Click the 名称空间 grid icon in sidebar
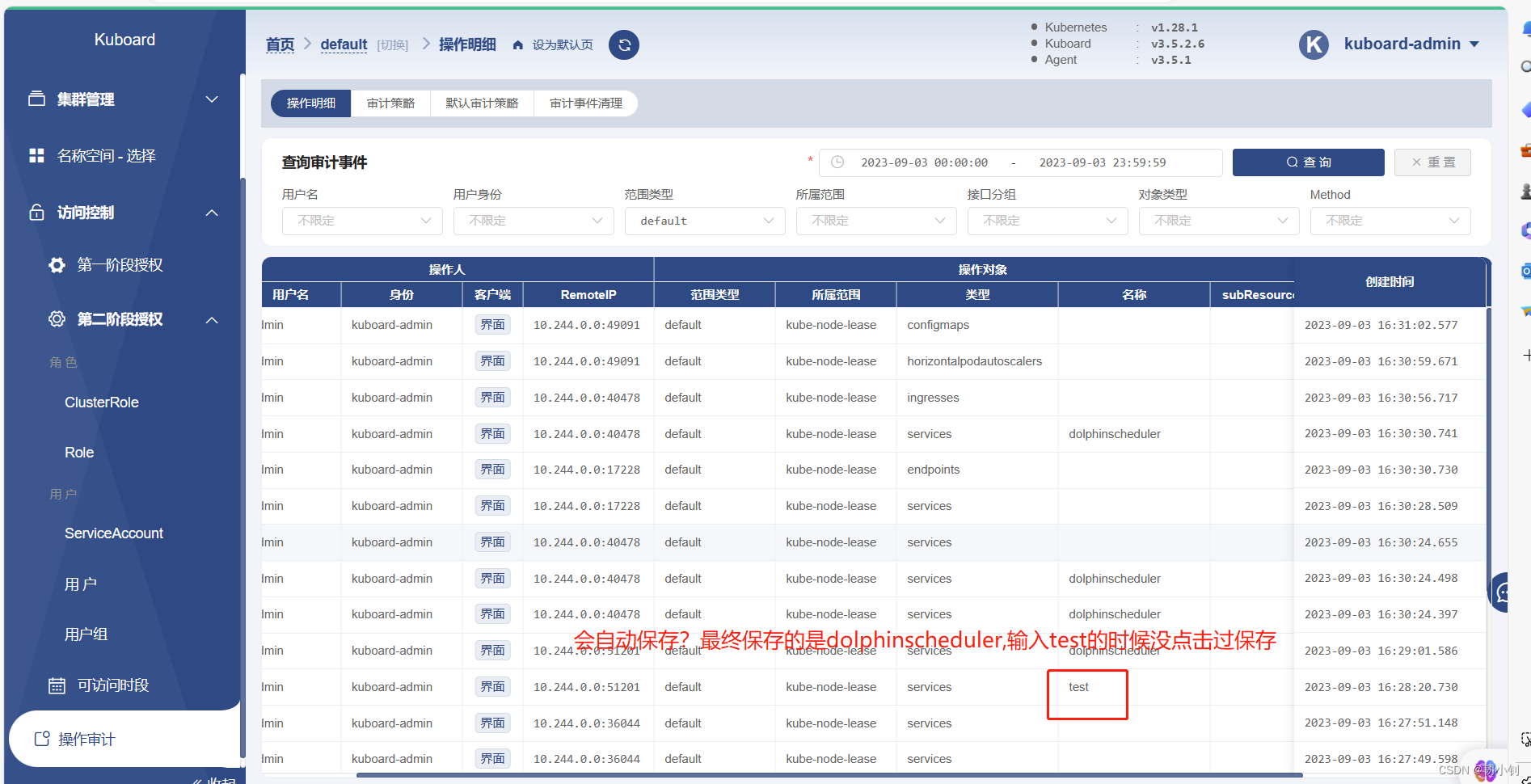 pos(36,155)
